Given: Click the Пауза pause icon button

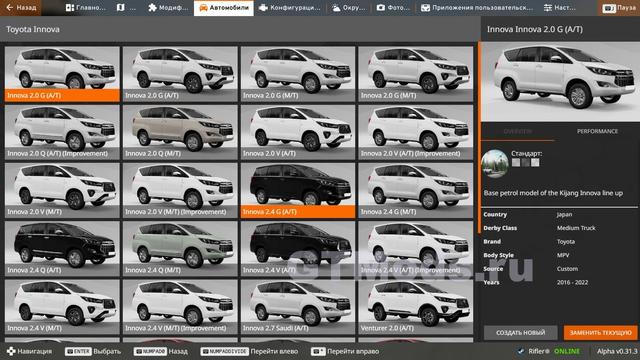Looking at the screenshot, I should pyautogui.click(x=619, y=8).
